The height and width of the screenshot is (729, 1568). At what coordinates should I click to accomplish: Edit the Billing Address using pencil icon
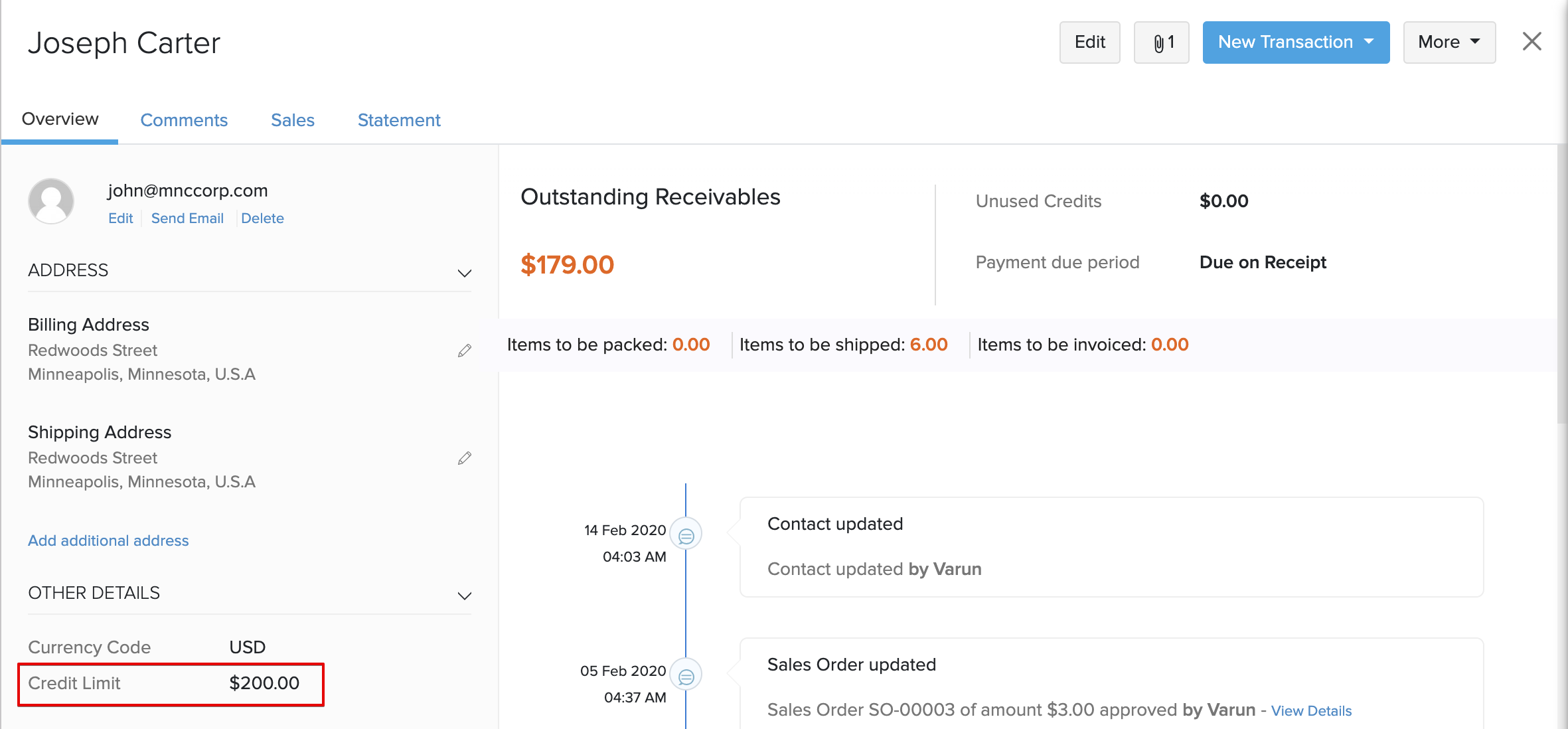click(464, 350)
